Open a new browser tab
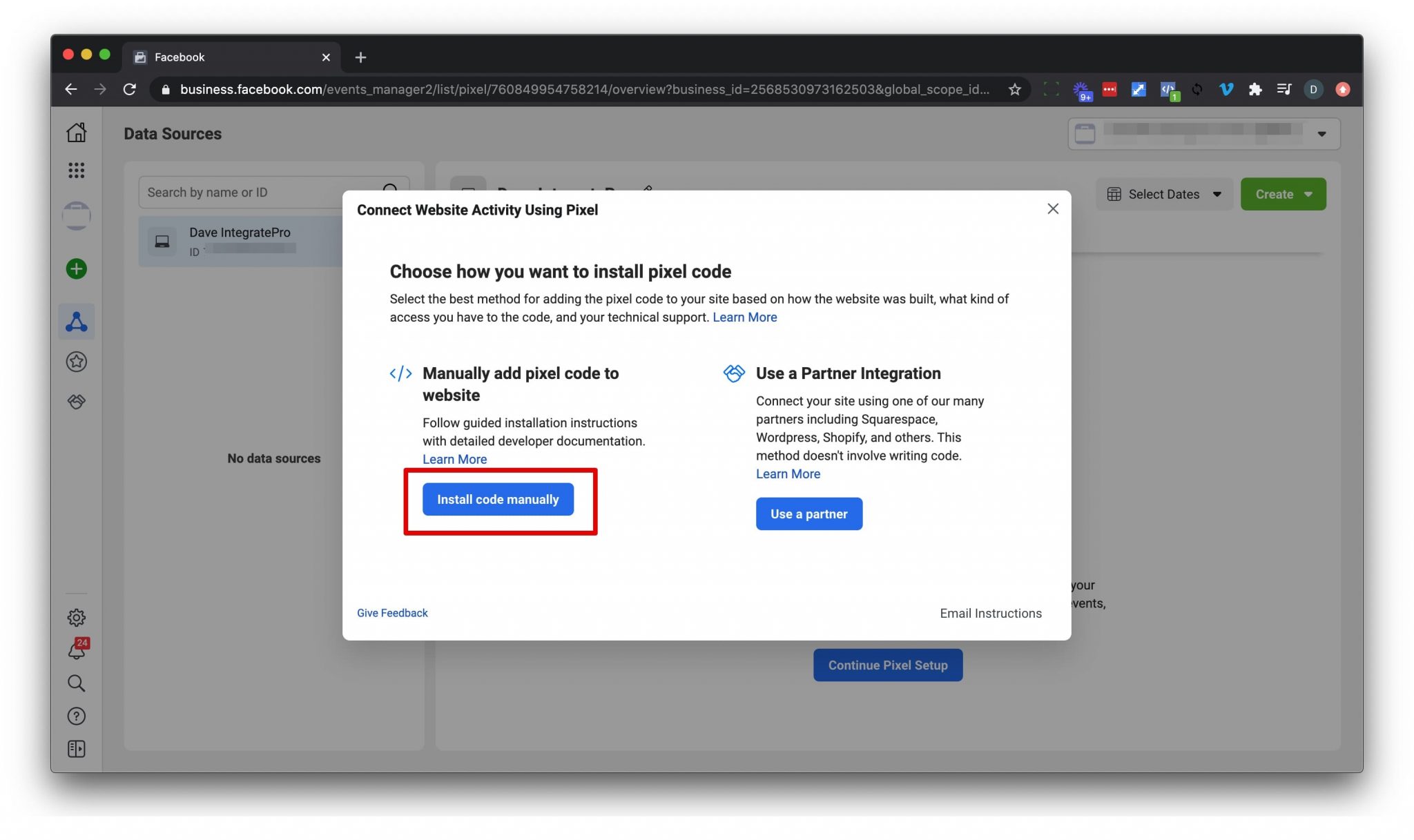This screenshot has height=840, width=1414. pyautogui.click(x=360, y=57)
